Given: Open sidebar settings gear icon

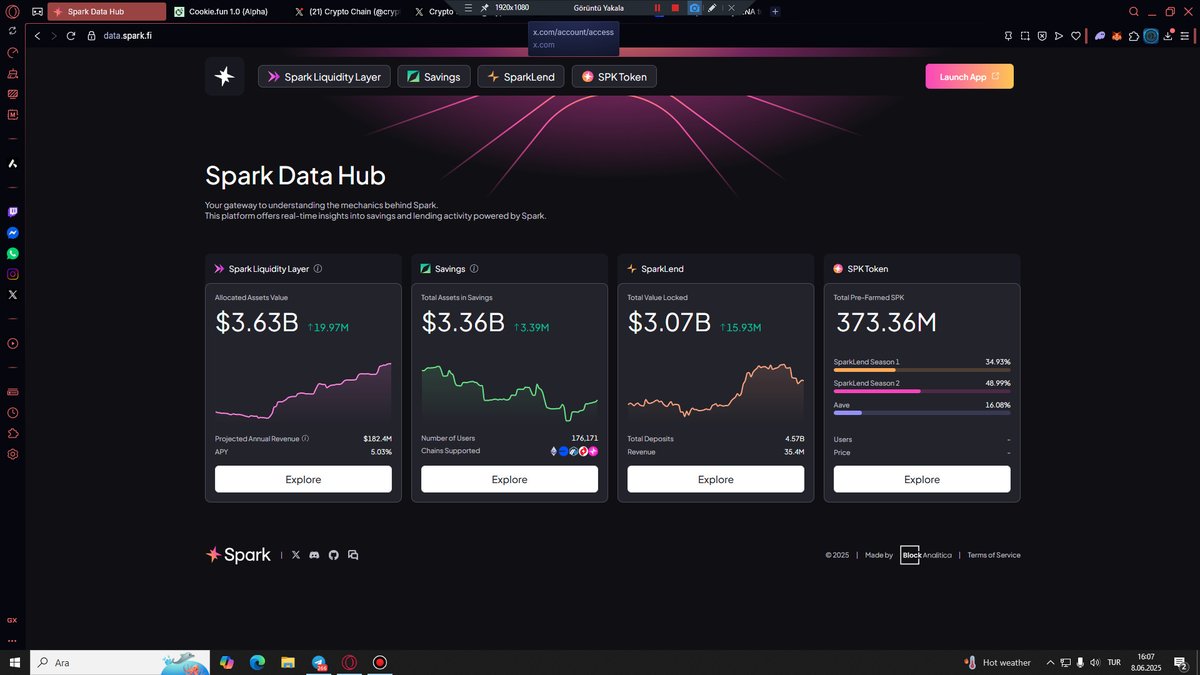Looking at the screenshot, I should click(x=12, y=454).
